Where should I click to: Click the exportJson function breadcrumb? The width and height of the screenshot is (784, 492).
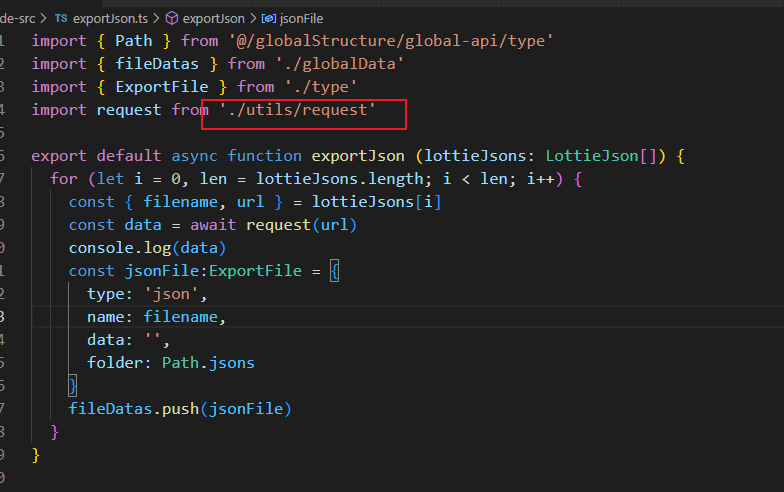[x=214, y=19]
